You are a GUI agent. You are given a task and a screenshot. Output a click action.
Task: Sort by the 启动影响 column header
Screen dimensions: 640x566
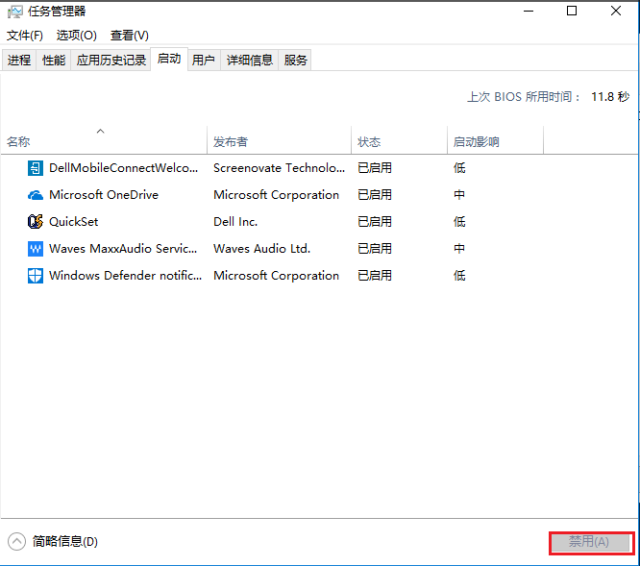[496, 141]
